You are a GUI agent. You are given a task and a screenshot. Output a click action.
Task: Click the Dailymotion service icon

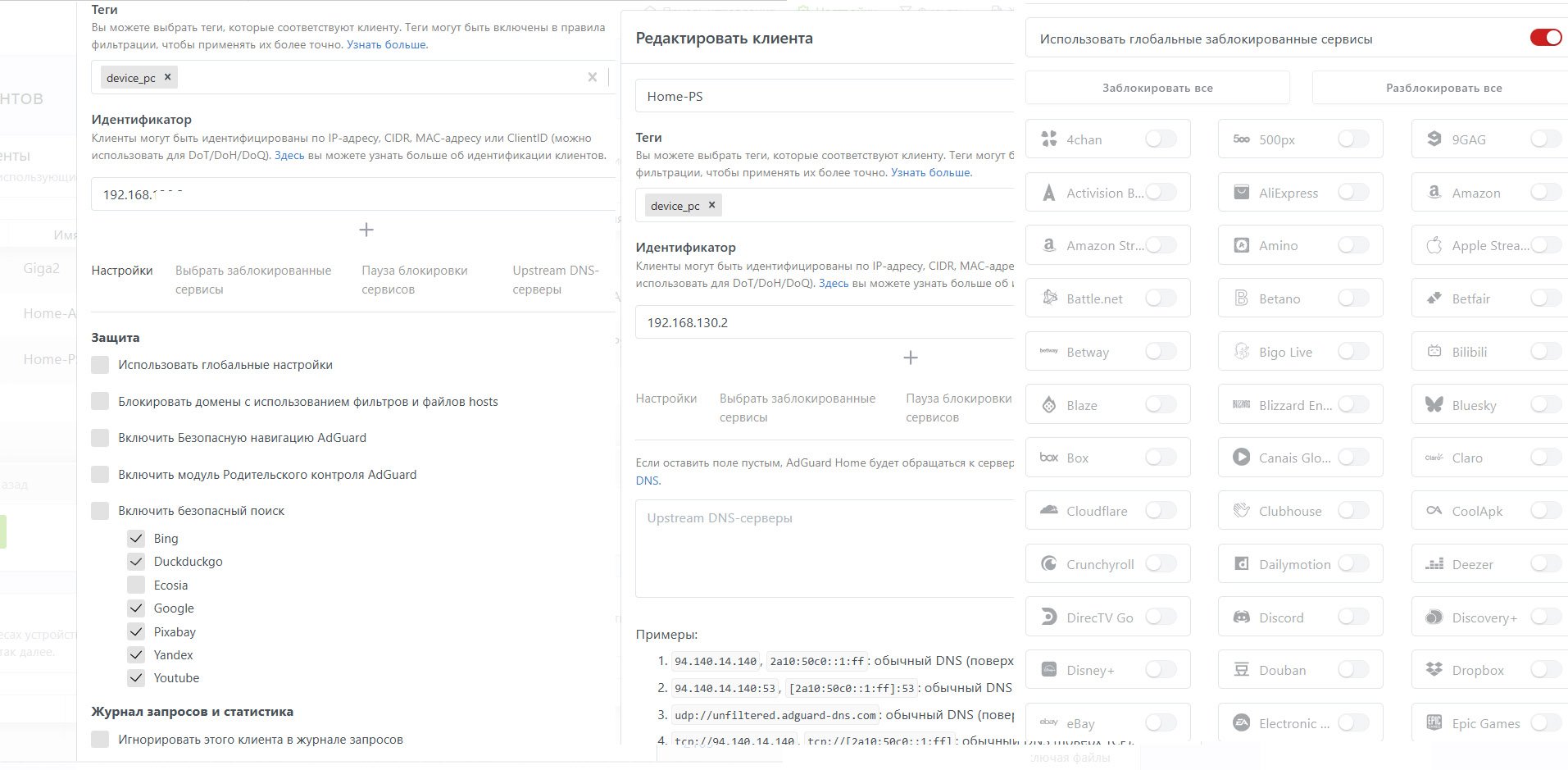point(1242,564)
